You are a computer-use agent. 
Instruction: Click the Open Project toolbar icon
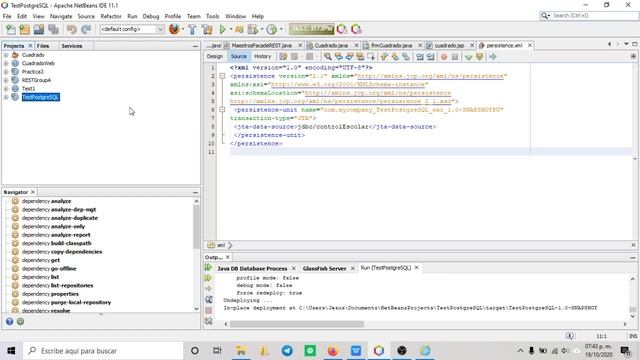tap(39, 29)
